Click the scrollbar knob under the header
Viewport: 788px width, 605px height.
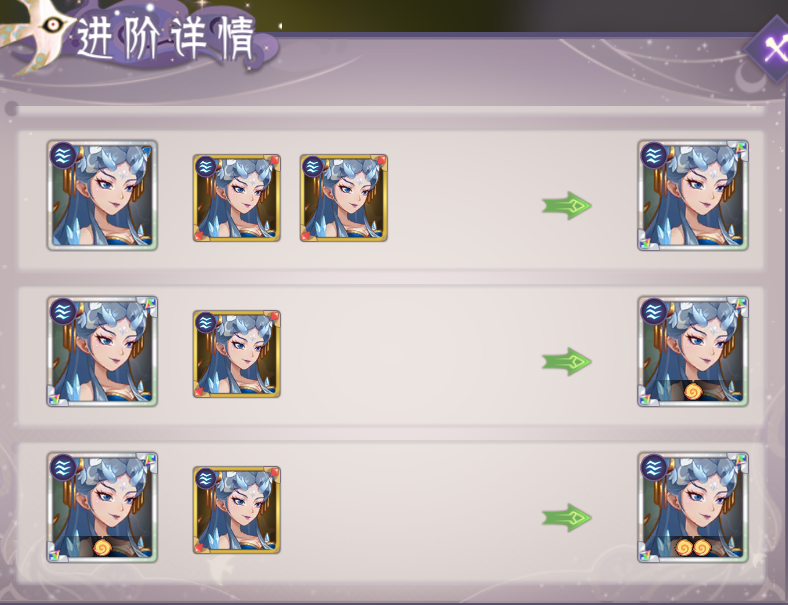point(11,109)
